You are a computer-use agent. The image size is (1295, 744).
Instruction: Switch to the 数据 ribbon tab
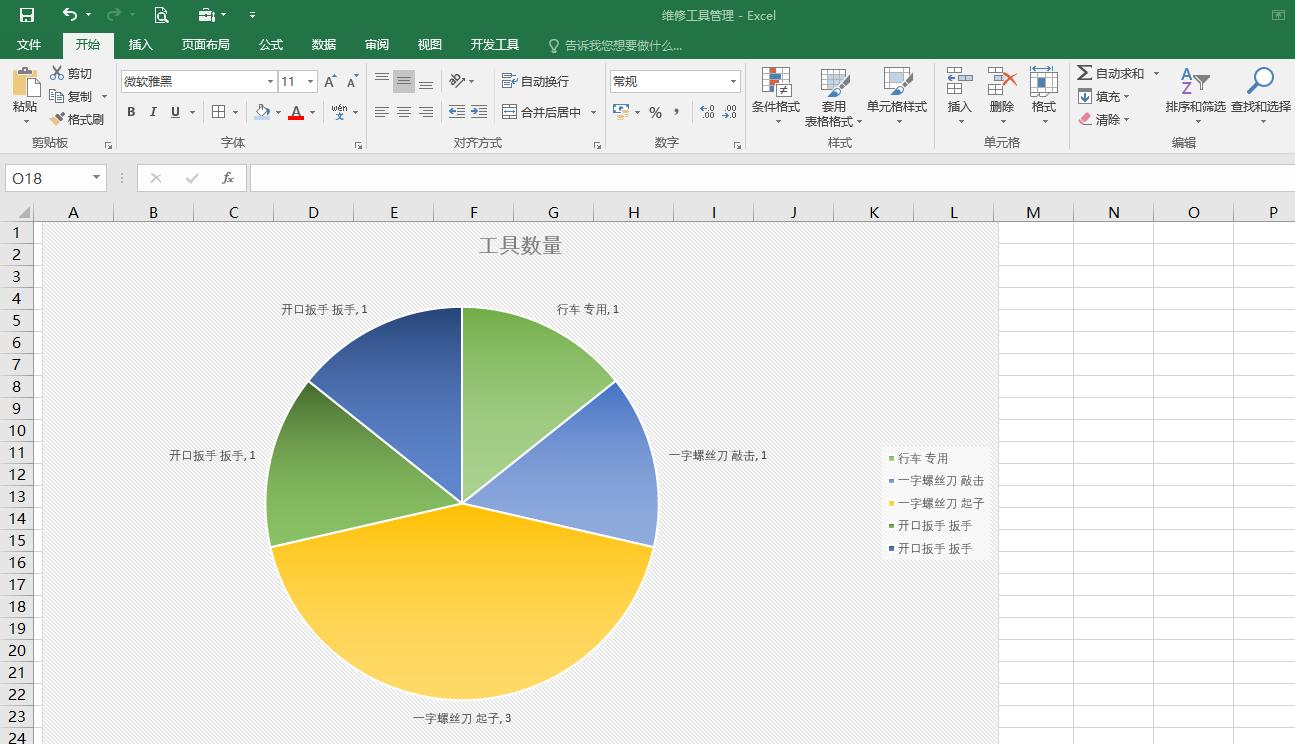[322, 44]
